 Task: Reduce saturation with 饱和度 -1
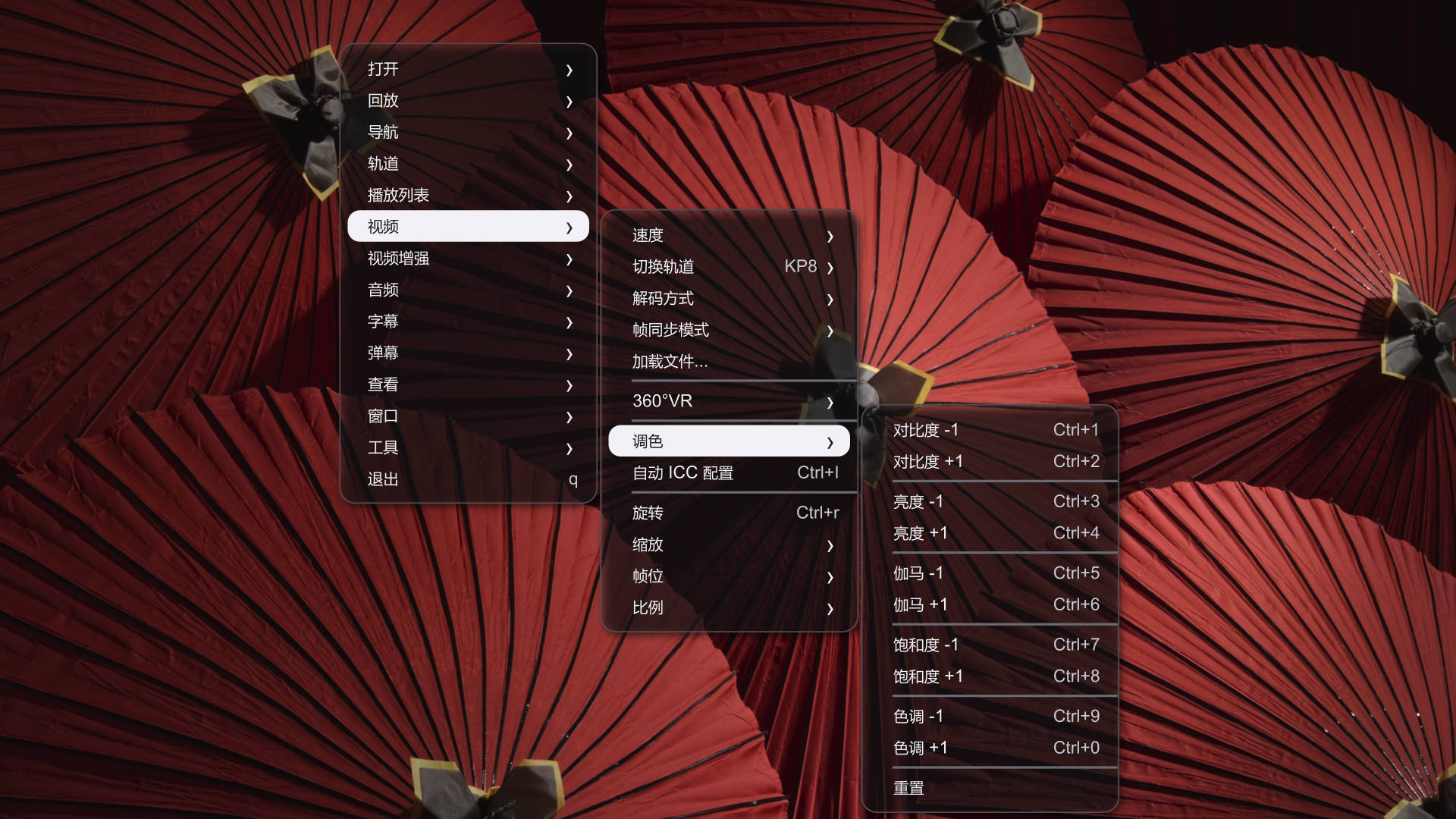click(x=990, y=645)
